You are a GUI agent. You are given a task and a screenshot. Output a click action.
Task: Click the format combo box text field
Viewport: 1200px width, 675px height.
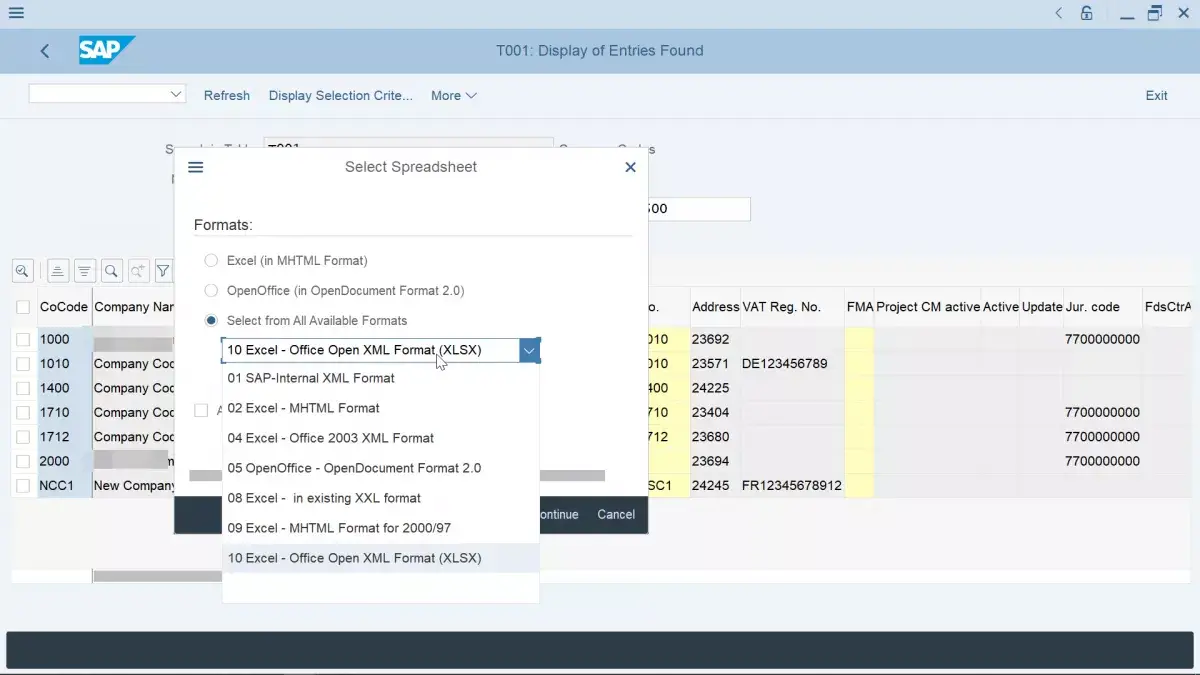pyautogui.click(x=370, y=350)
